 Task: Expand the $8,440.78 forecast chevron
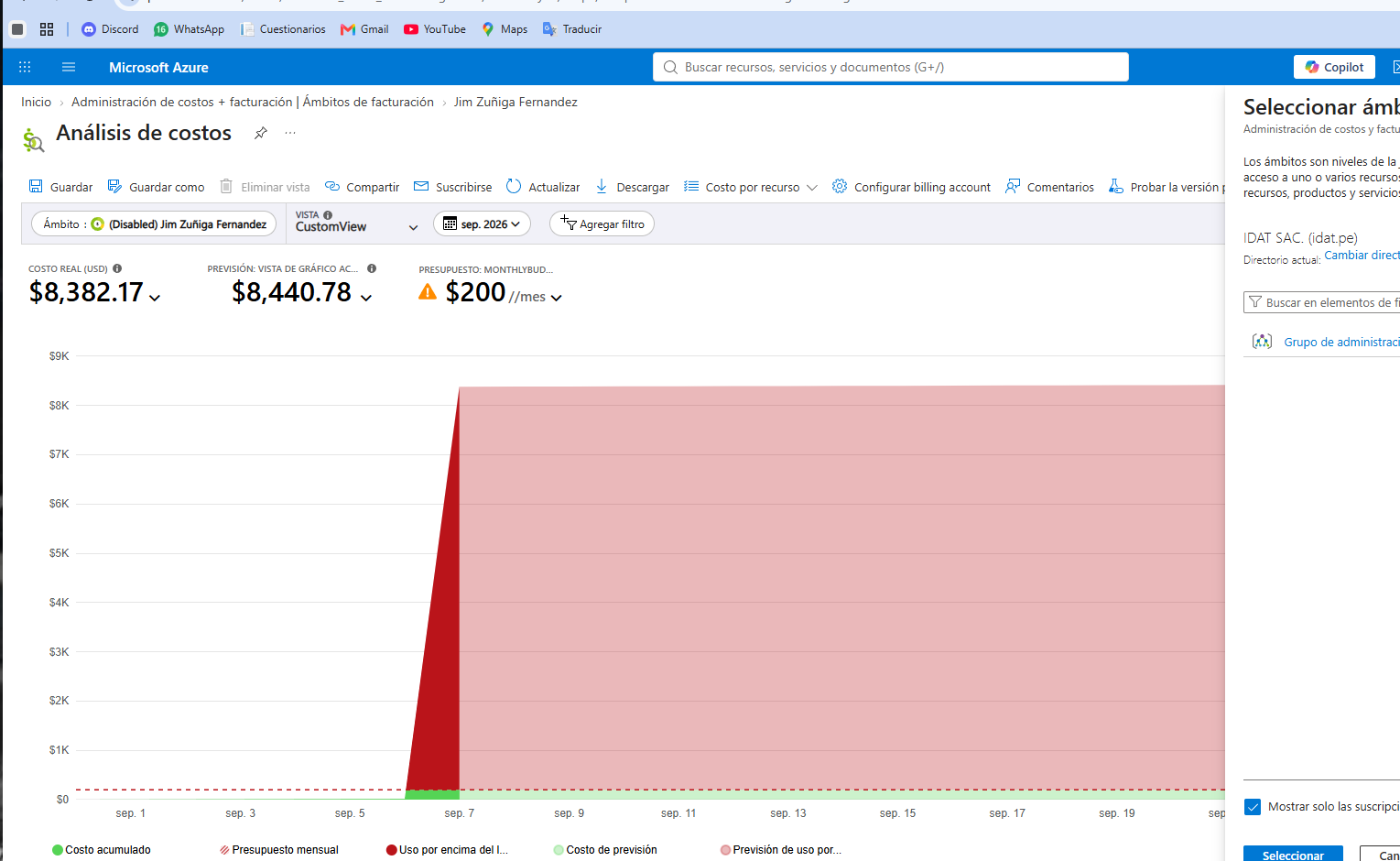(366, 298)
